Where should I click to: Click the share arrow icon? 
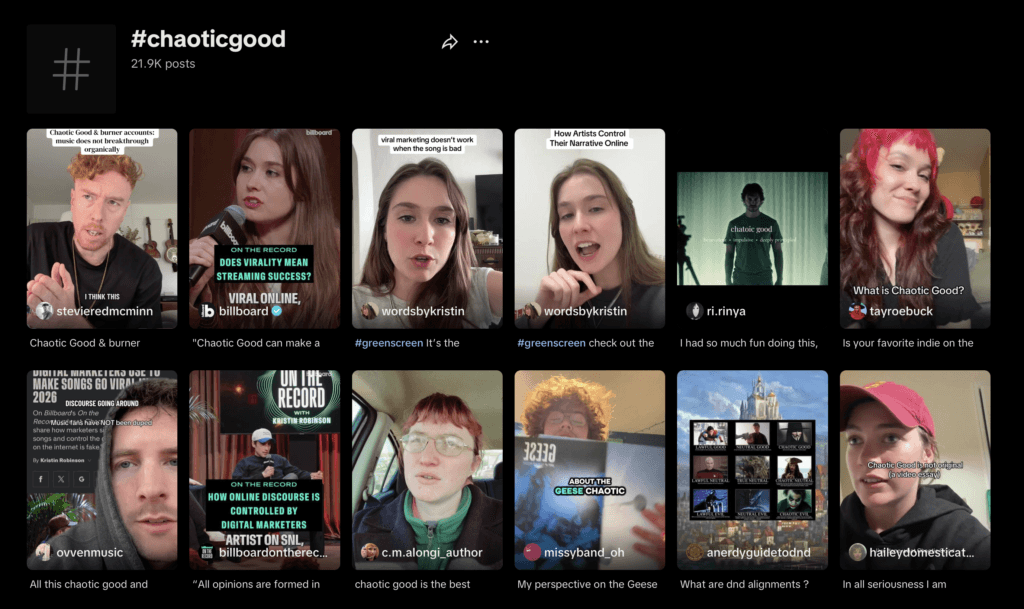click(x=449, y=42)
